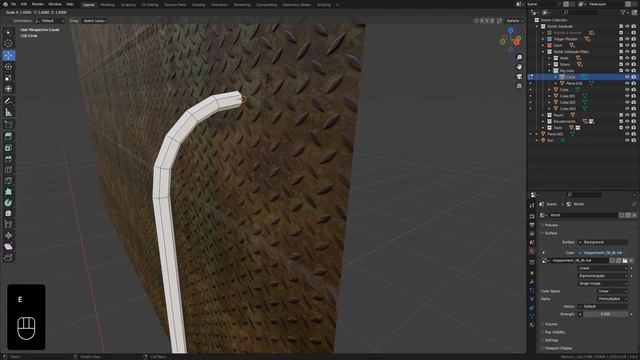Select the Move tool
This screenshot has height=360, width=640.
[x=9, y=55]
